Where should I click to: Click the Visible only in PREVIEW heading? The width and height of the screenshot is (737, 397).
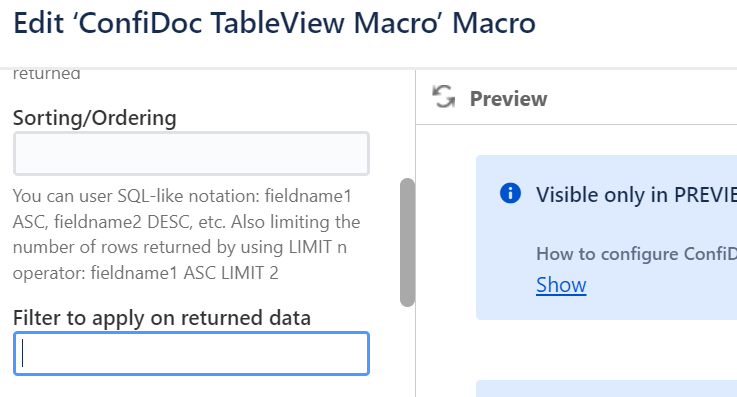636,195
